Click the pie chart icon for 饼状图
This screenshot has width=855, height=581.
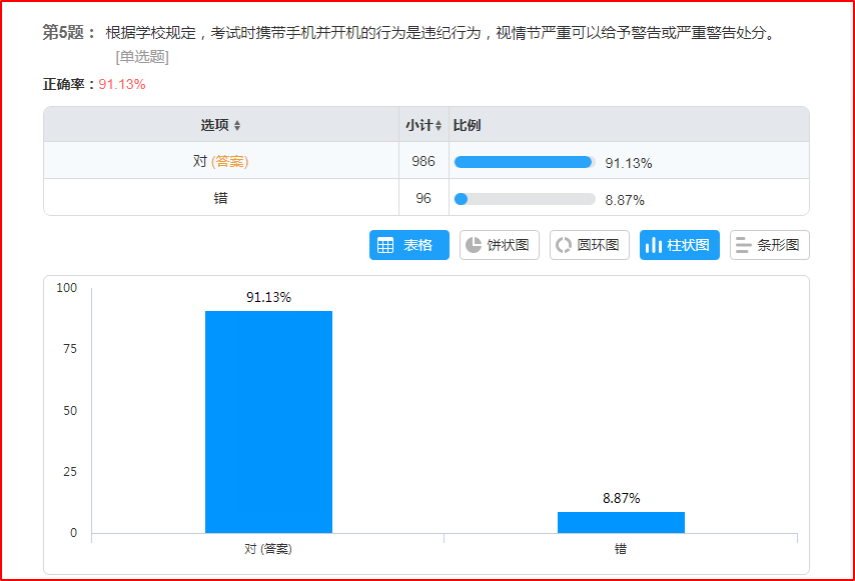pos(474,245)
